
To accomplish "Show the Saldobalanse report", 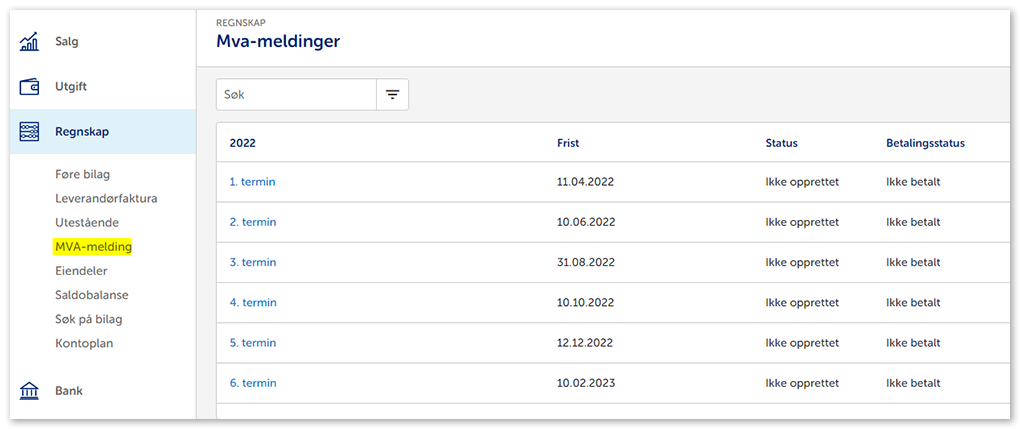I will [x=92, y=295].
